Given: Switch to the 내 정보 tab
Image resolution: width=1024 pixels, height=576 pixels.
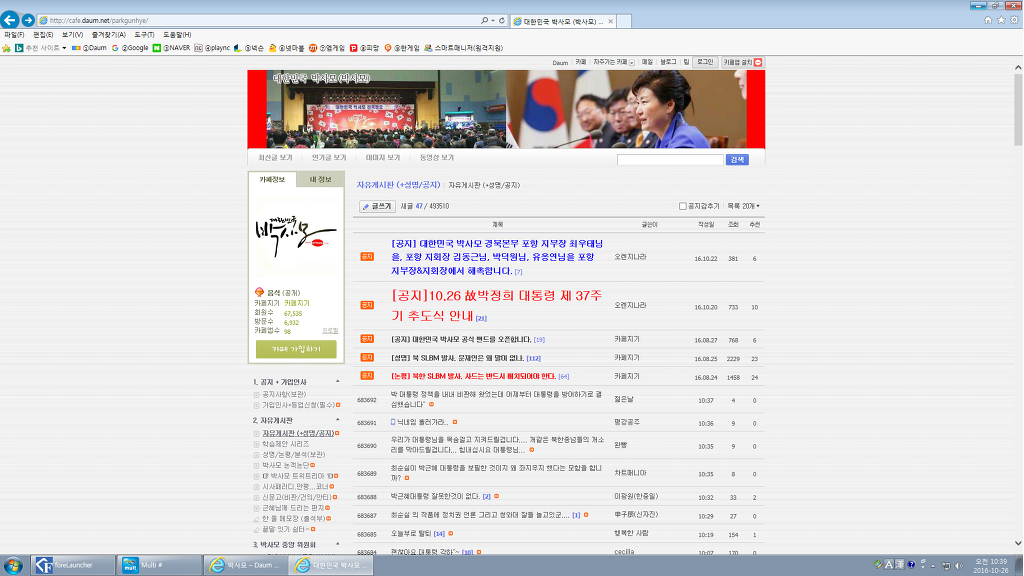Looking at the screenshot, I should pos(320,180).
